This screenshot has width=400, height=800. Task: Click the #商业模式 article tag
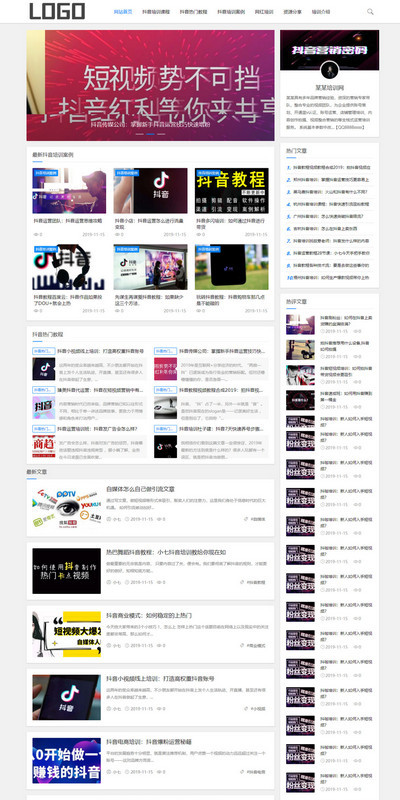[256, 645]
